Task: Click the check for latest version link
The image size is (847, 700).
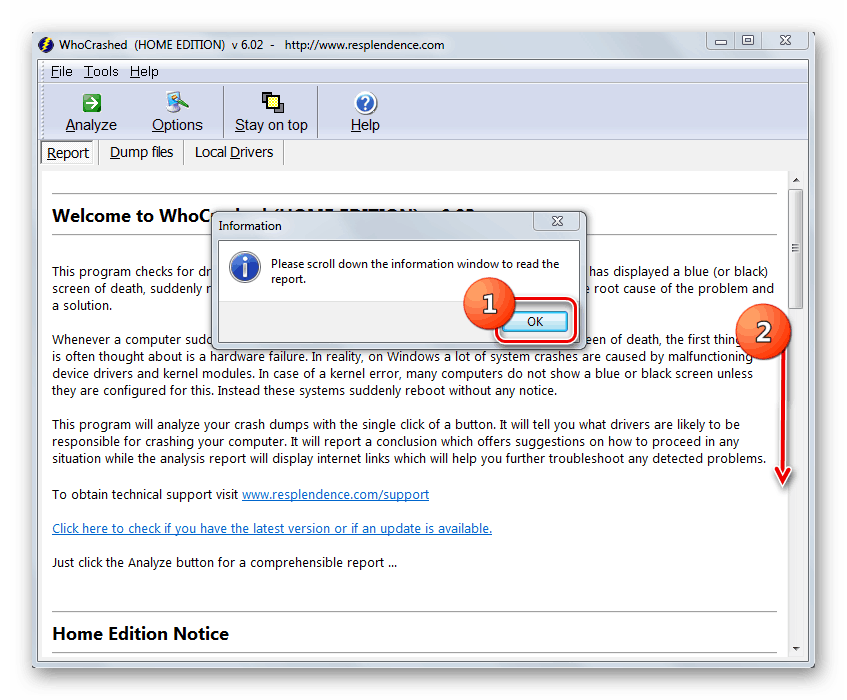Action: (x=272, y=528)
